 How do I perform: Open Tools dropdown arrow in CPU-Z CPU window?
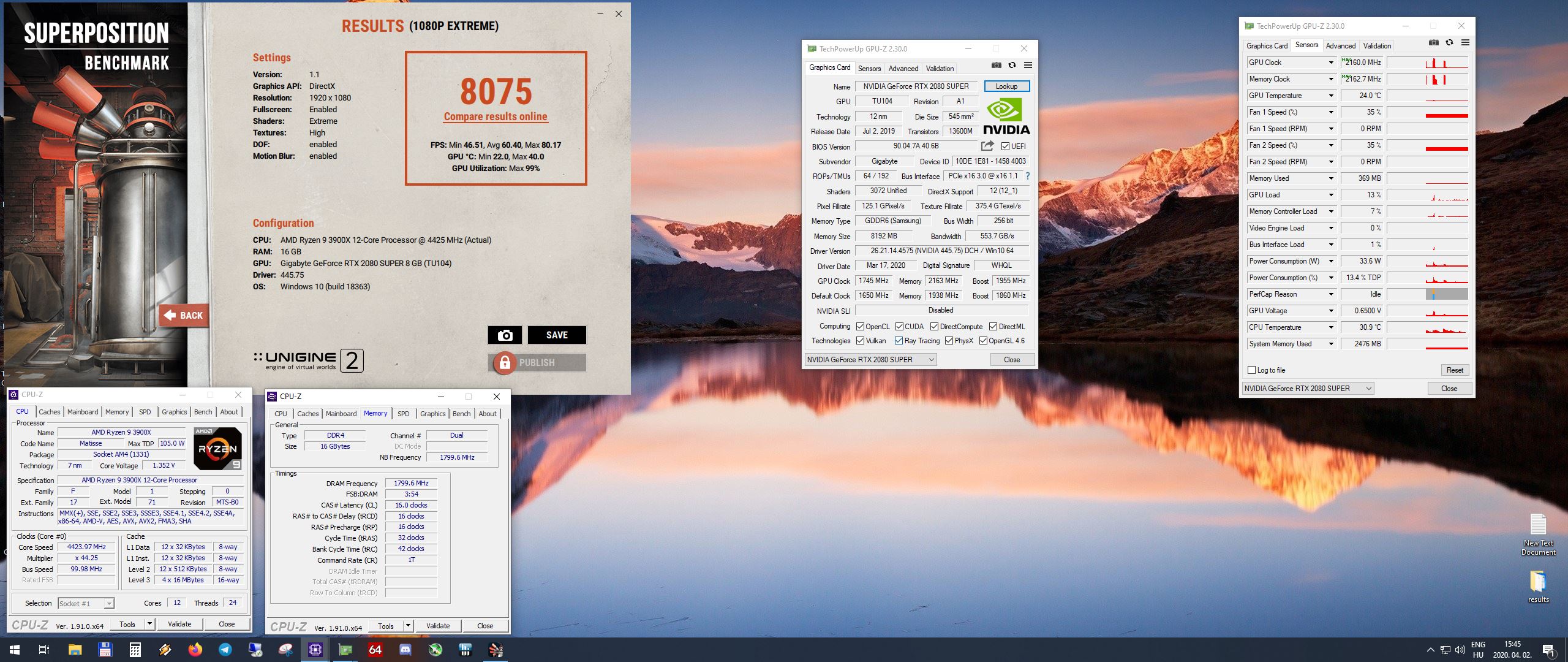point(149,624)
